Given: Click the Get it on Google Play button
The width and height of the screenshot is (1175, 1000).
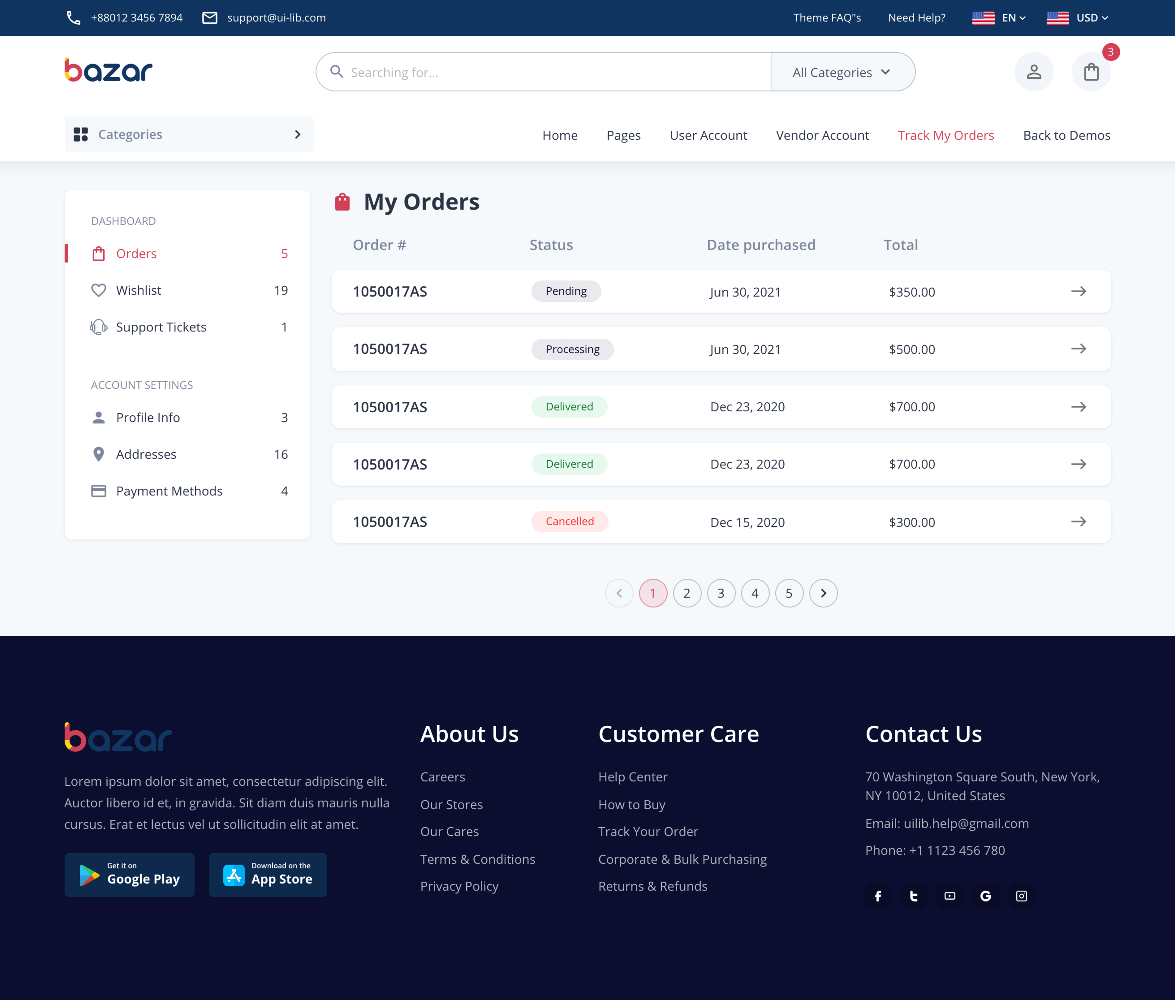Looking at the screenshot, I should pos(130,875).
